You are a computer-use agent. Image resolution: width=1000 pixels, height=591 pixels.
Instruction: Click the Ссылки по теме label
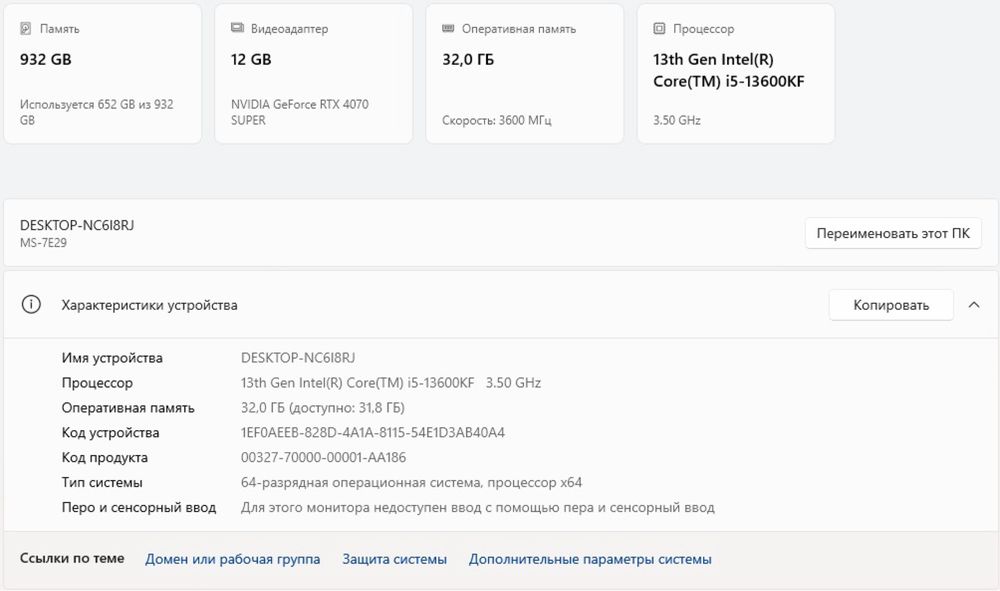72,558
